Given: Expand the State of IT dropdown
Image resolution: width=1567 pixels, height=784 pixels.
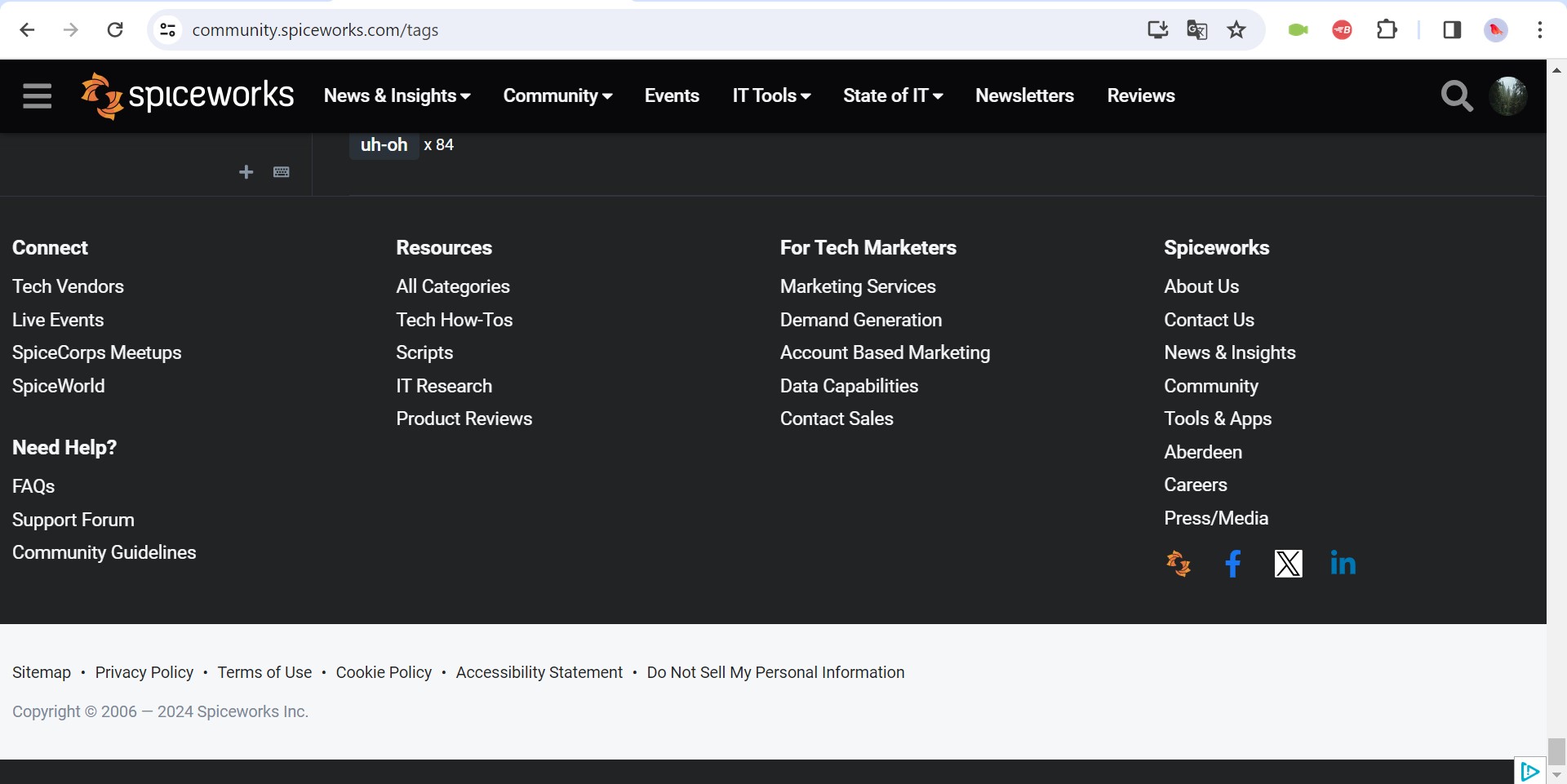Looking at the screenshot, I should (893, 95).
